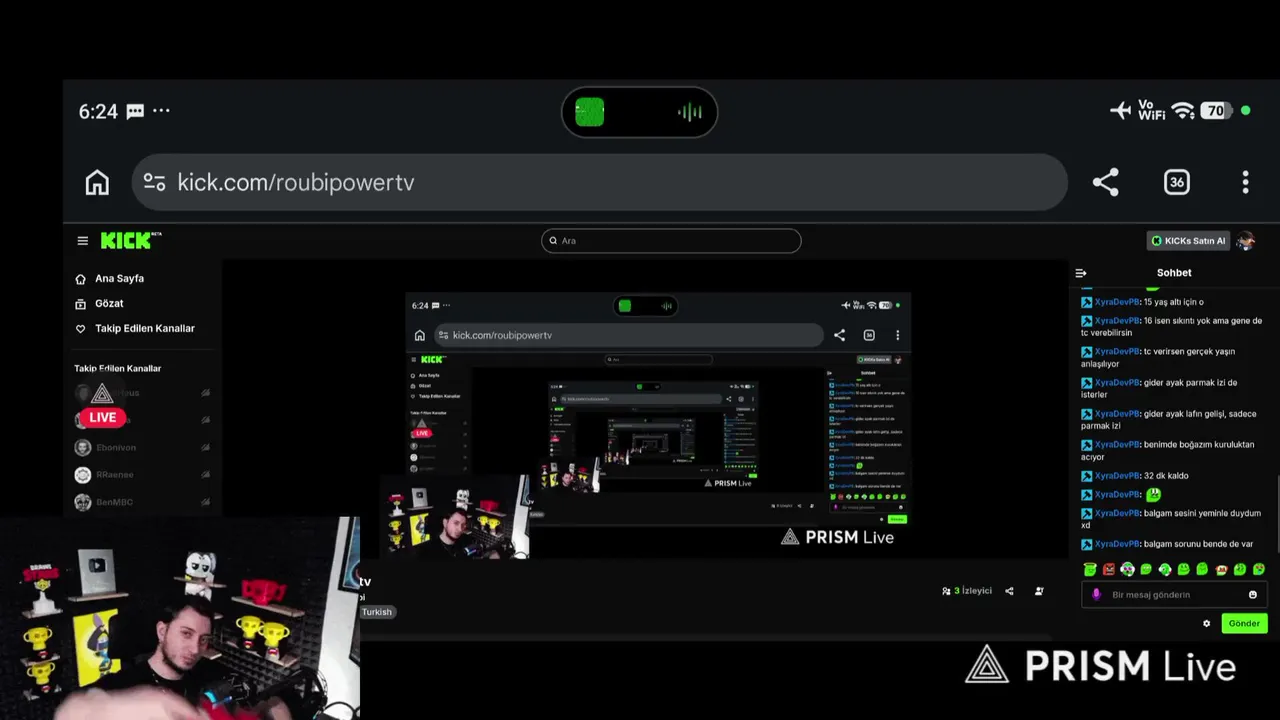Pick the first green emote with halo

tap(1090, 569)
